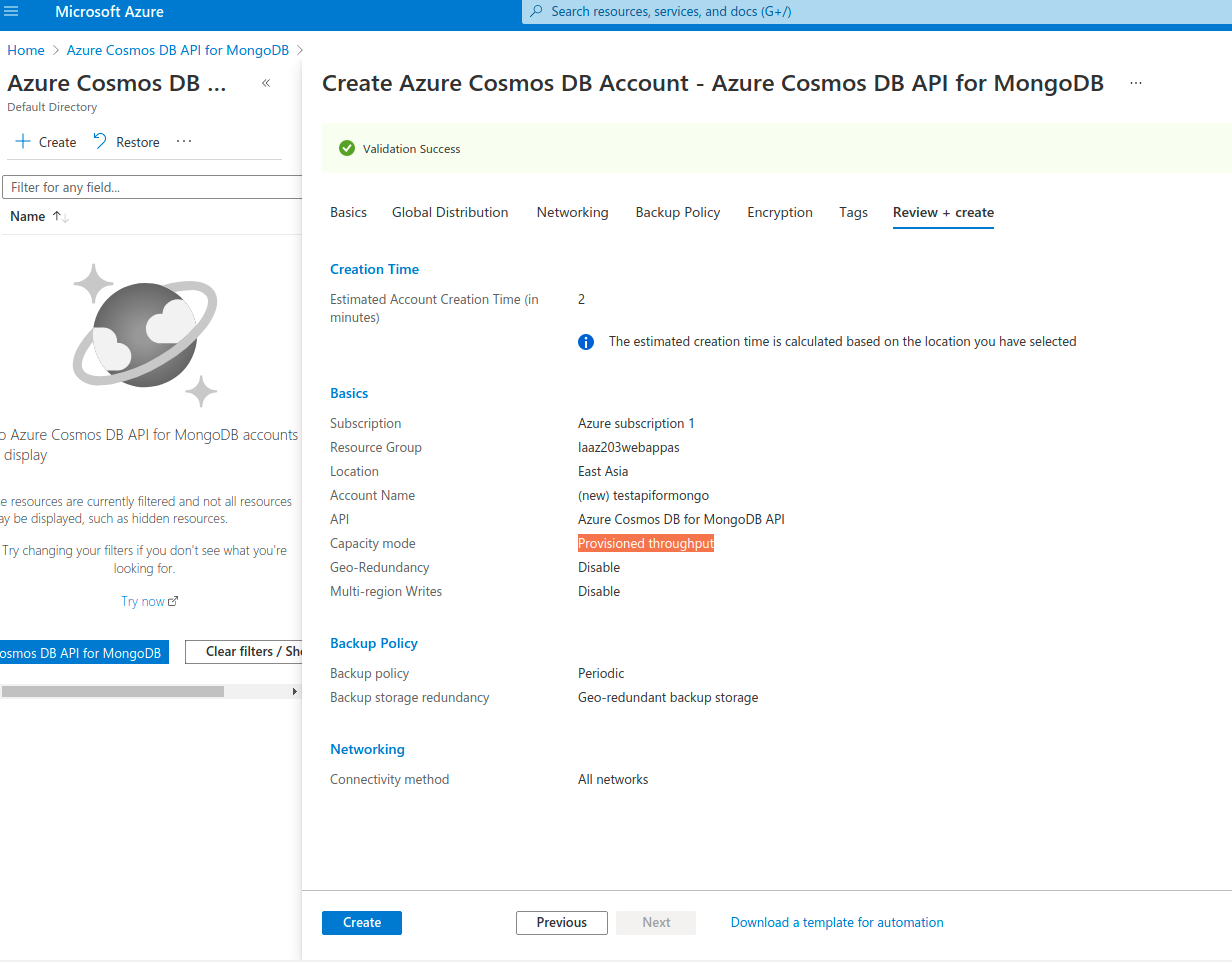This screenshot has width=1232, height=962.
Task: Navigate to Home via breadcrumb
Action: (x=25, y=49)
